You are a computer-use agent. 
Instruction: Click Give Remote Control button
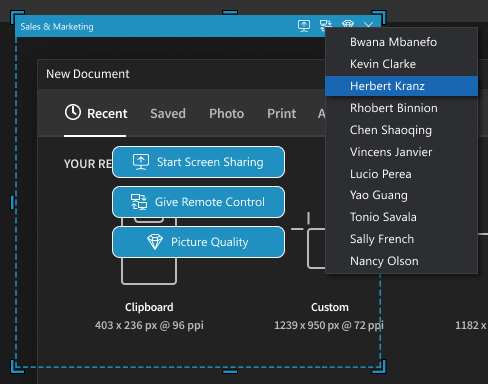[x=198, y=202]
